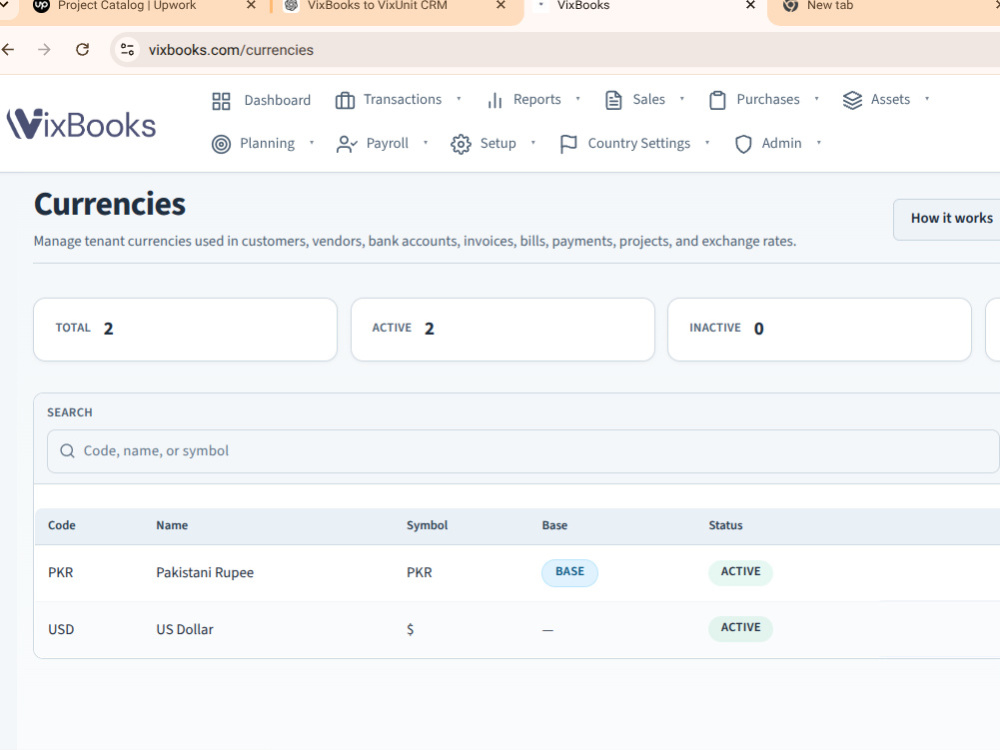
Task: Click the Status column header
Action: (x=726, y=526)
